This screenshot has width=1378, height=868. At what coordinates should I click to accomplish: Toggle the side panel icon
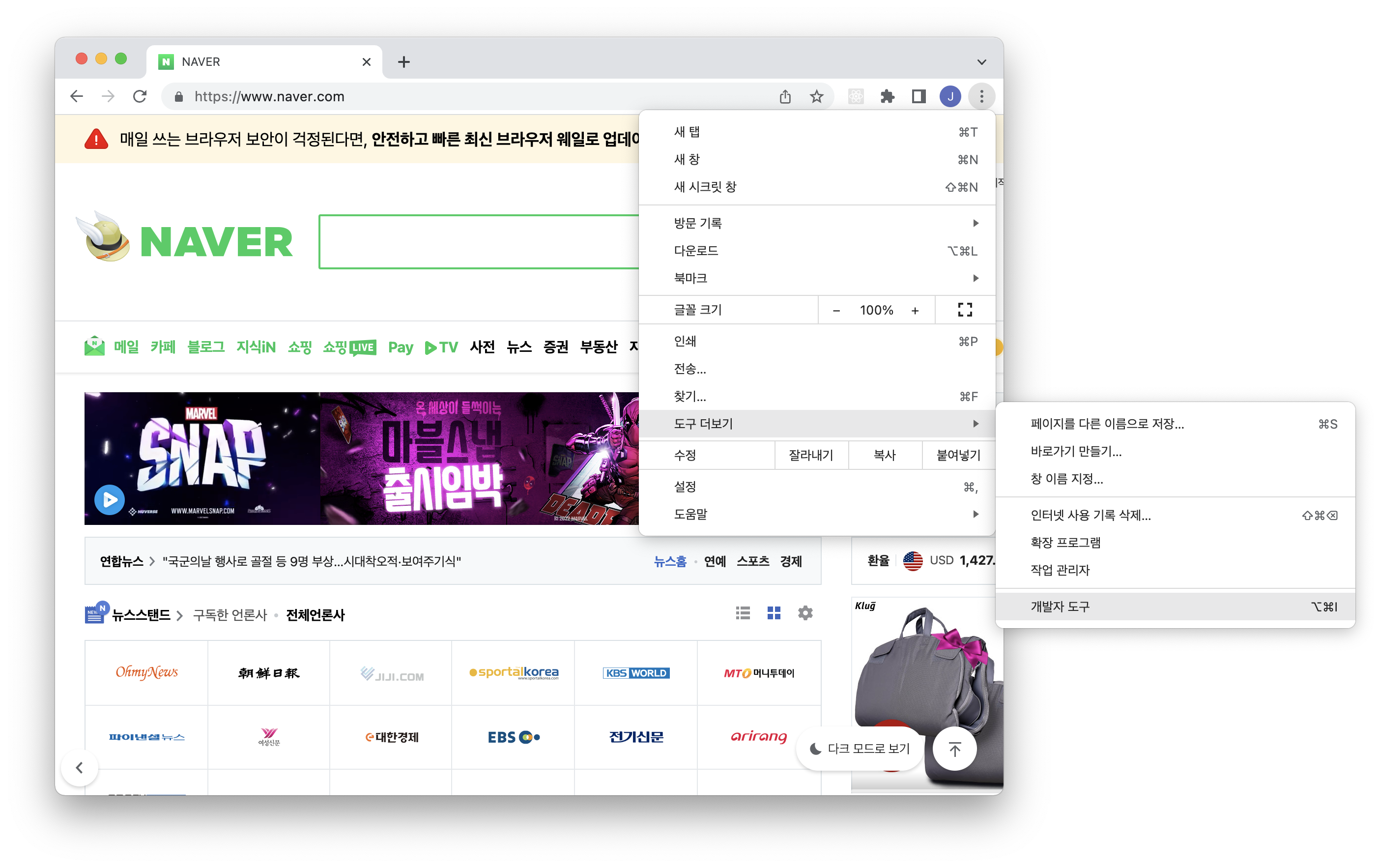(x=919, y=97)
